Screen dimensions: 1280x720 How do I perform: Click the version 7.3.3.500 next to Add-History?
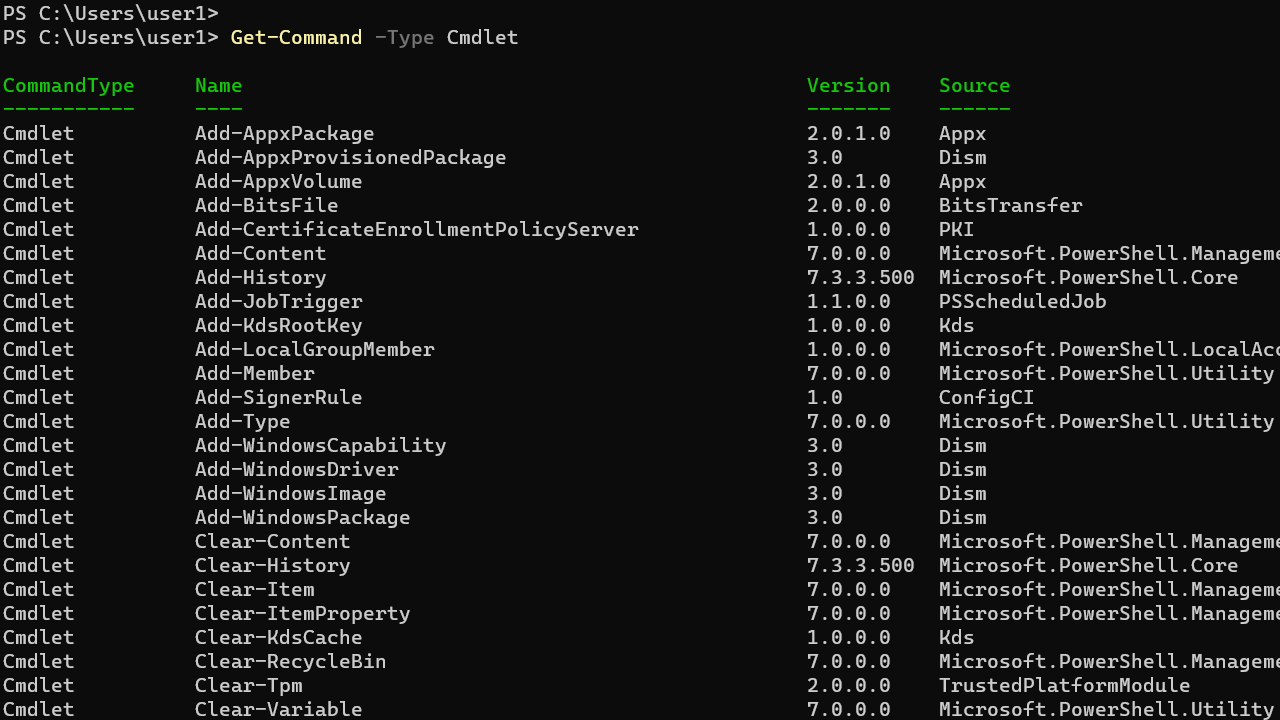coord(860,277)
